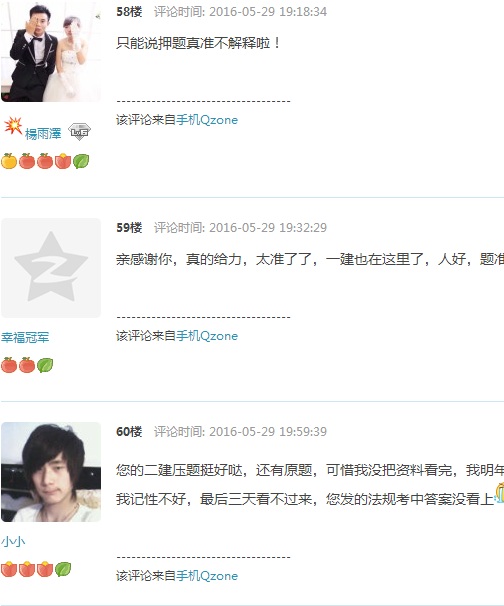The width and height of the screenshot is (504, 606).
Task: Open the 手机Qzone link in 58楼 comment
Action: (x=207, y=120)
